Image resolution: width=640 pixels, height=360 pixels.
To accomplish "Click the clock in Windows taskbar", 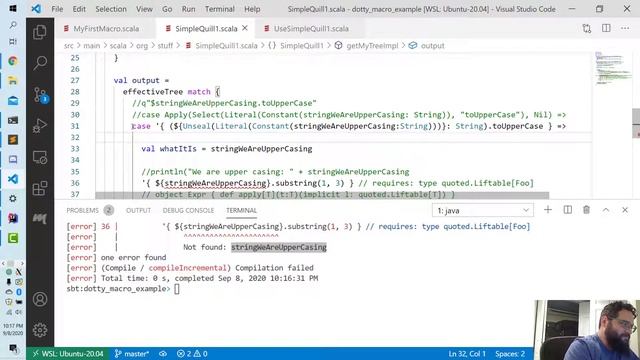I will 13,329.
